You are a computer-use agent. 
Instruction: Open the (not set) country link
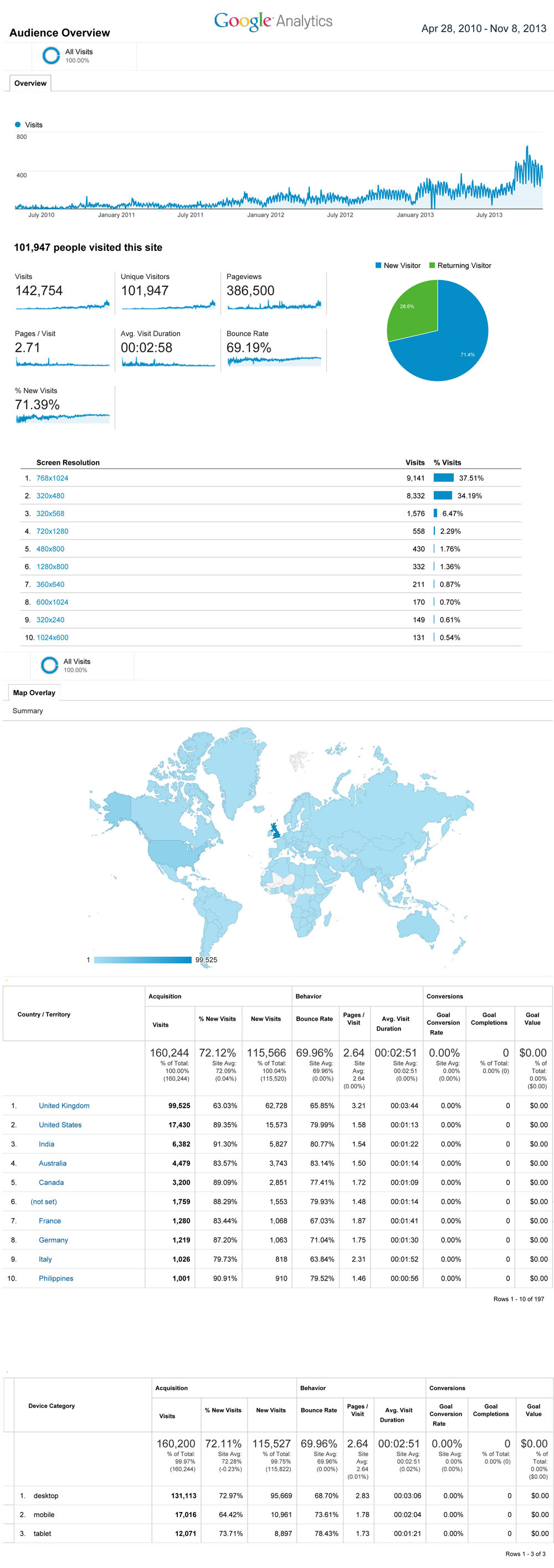click(x=44, y=1201)
